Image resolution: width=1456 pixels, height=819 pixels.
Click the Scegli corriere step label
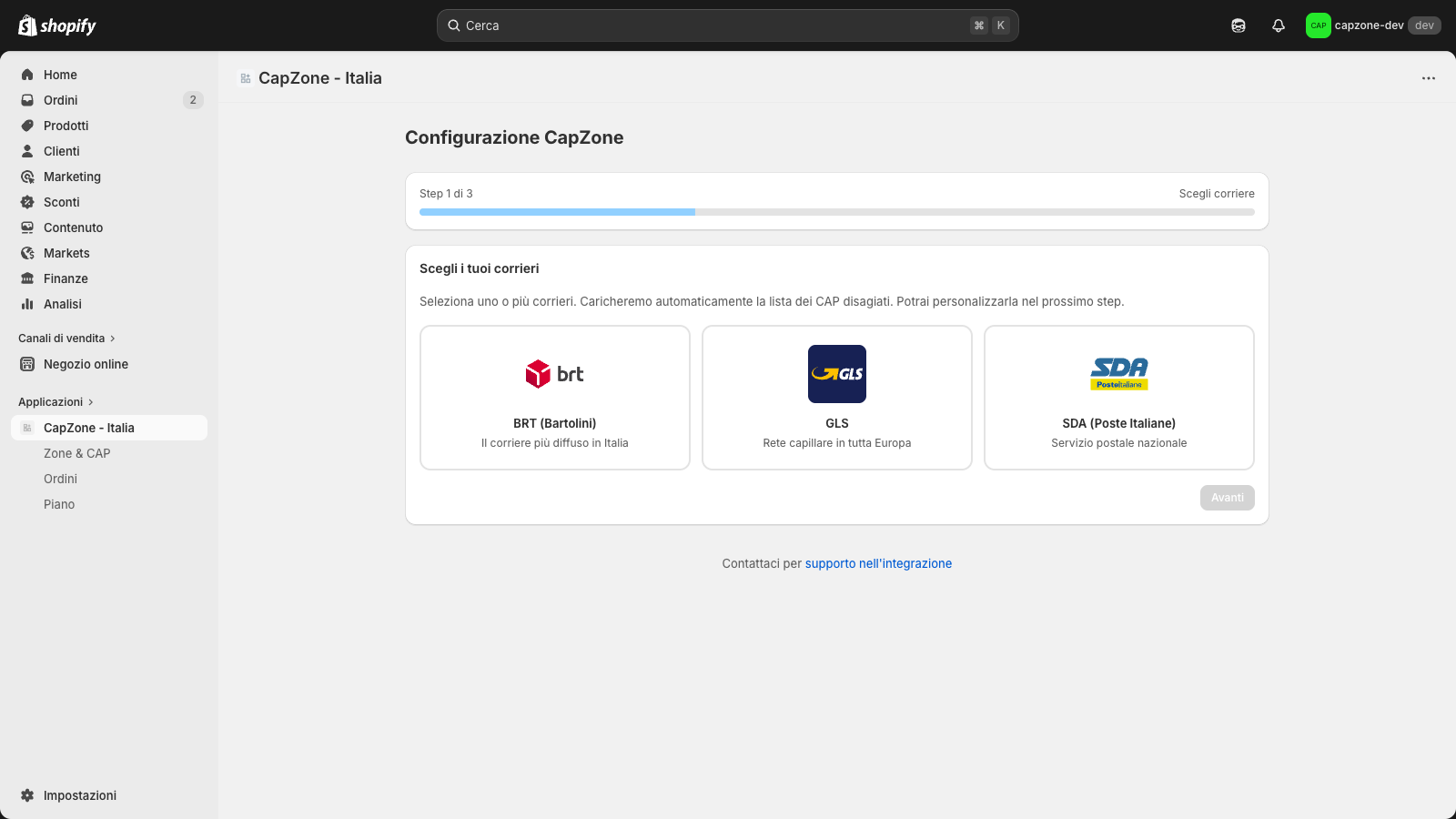(1217, 194)
